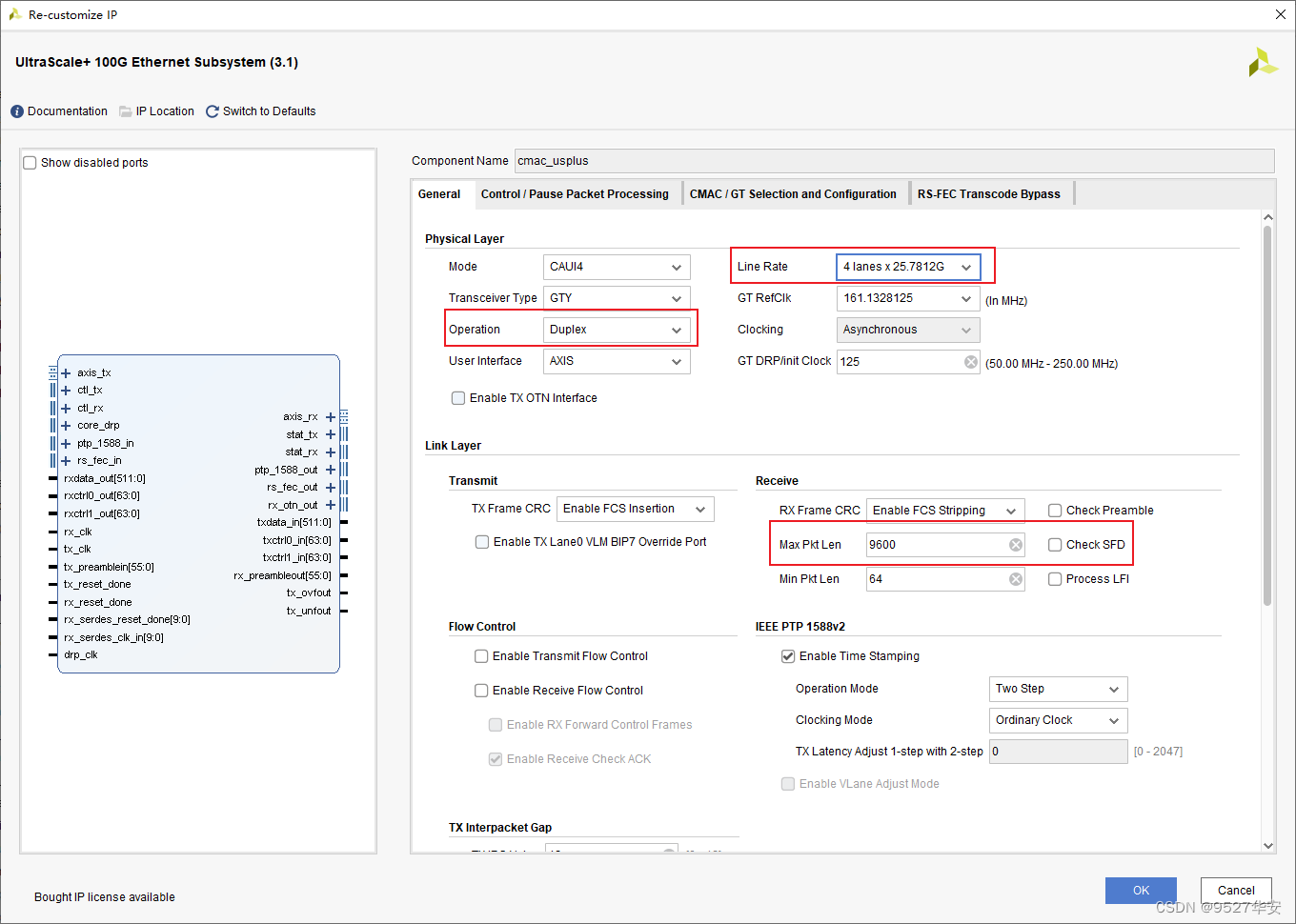Expand the ptp_1588_in port plus icon
The image size is (1296, 924).
66,443
